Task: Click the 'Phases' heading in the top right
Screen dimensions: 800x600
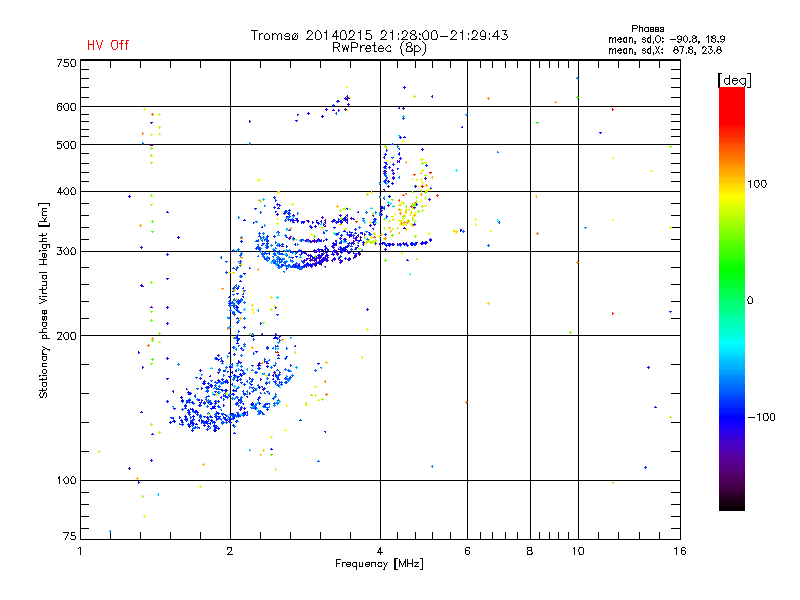Action: point(647,29)
